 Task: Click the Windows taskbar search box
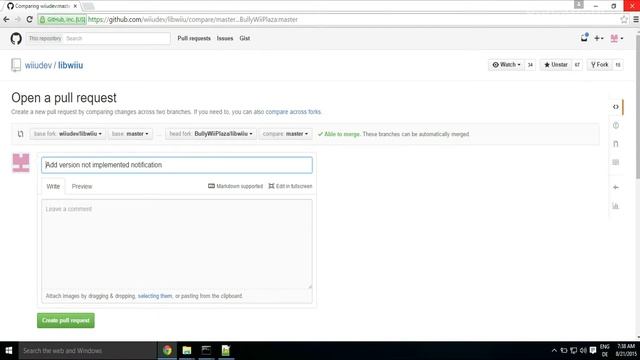(88, 351)
